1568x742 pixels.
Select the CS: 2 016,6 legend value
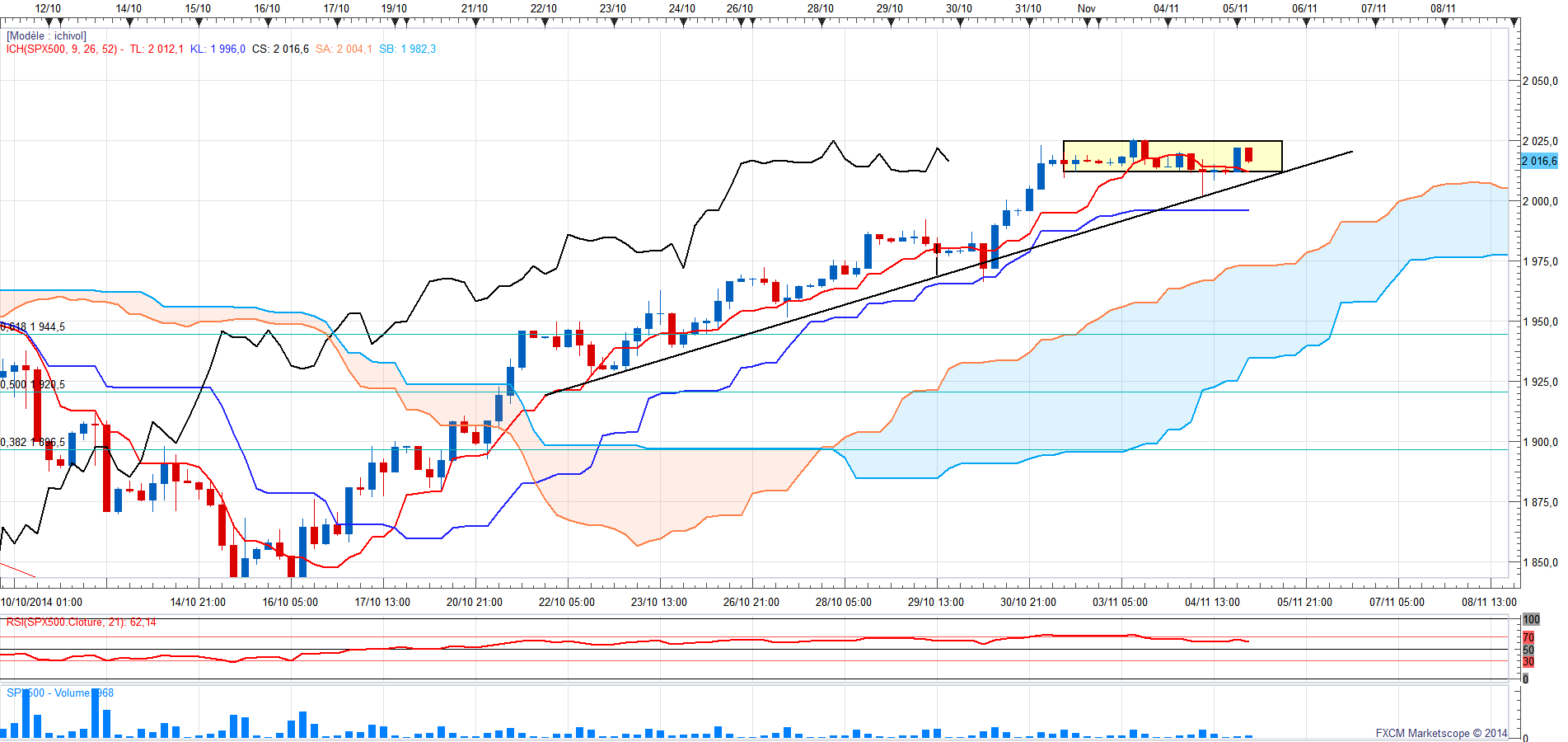click(280, 49)
